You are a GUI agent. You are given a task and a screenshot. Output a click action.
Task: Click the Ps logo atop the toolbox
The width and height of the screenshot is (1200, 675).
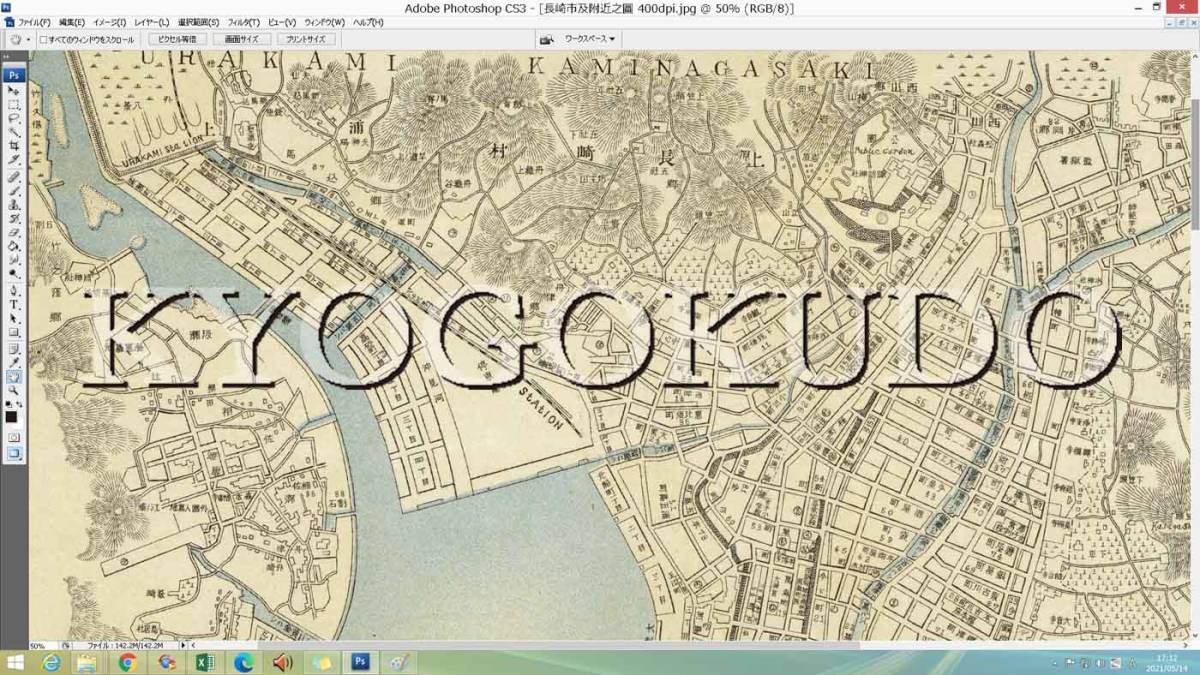coord(14,74)
